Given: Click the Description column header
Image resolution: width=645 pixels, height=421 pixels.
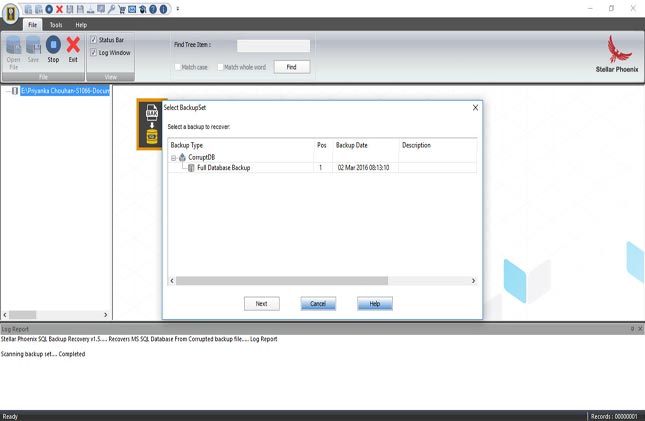Looking at the screenshot, I should tap(438, 145).
